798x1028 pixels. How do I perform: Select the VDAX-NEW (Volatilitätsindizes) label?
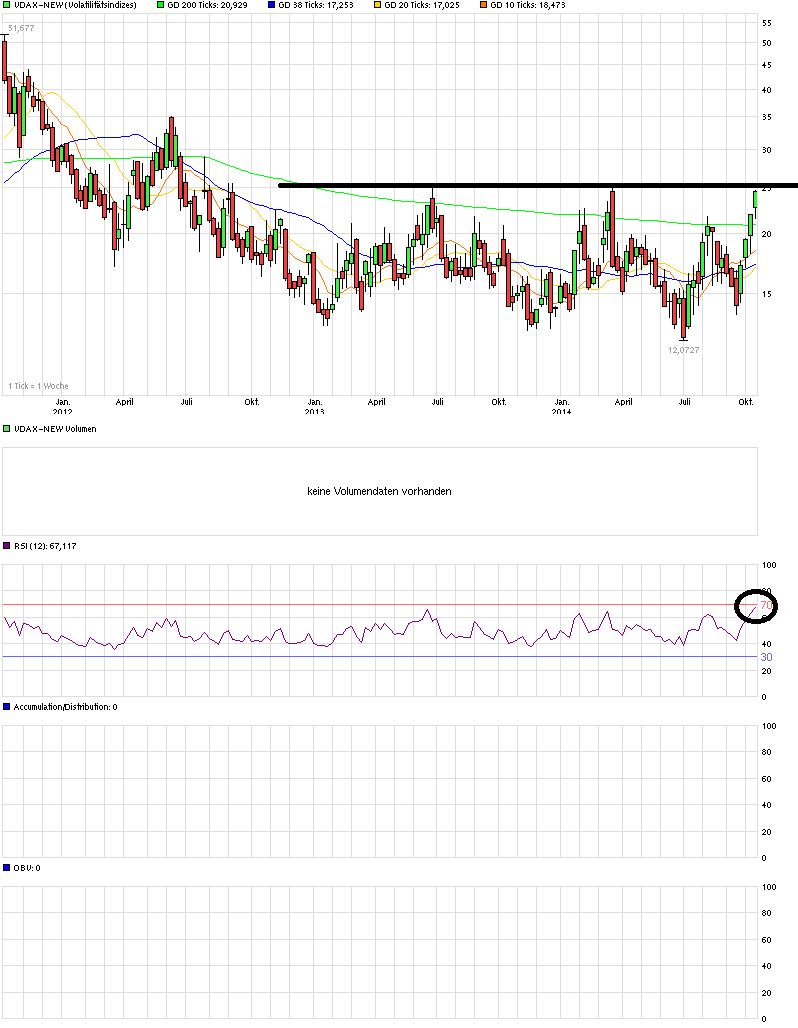pos(75,5)
